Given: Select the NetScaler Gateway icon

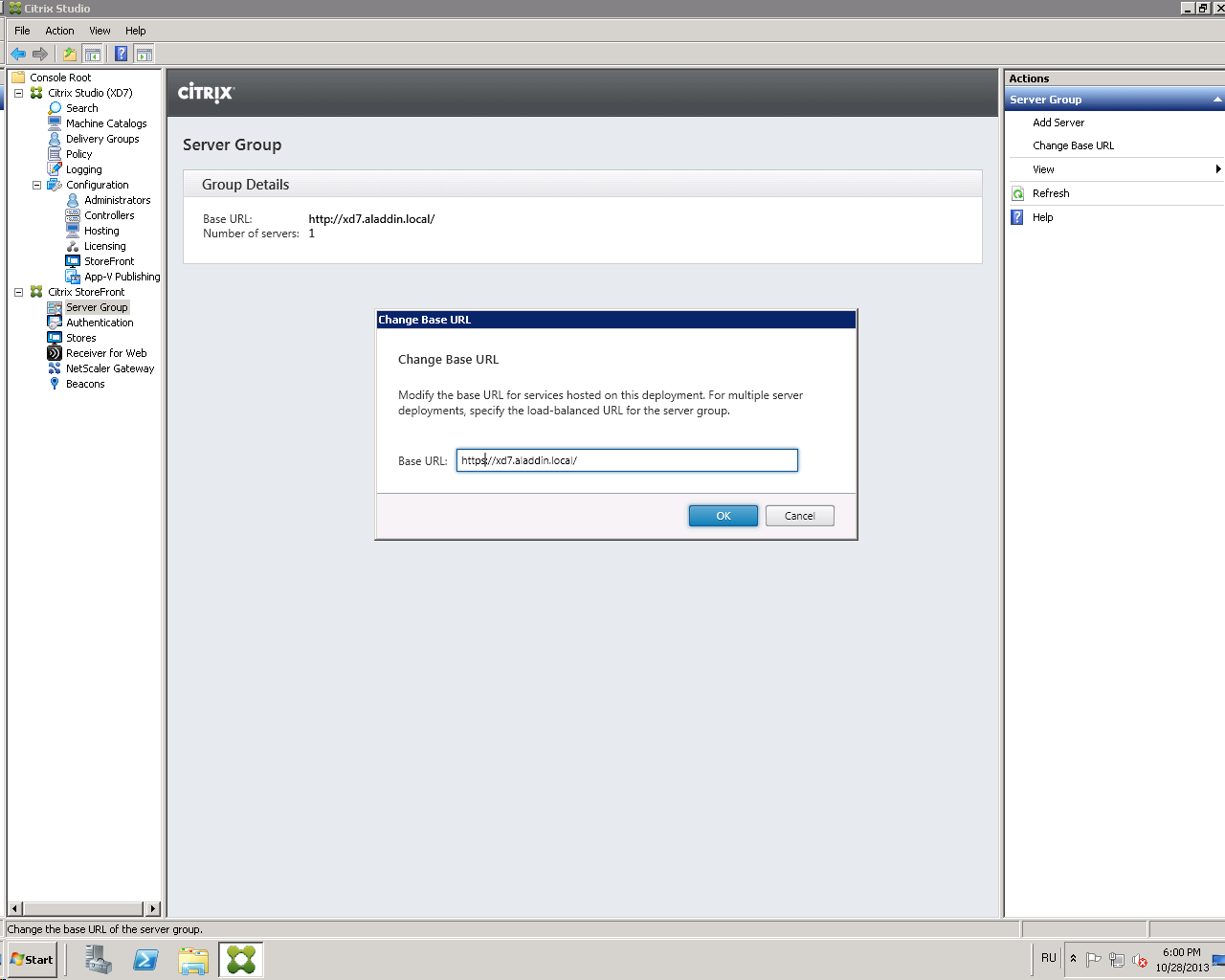Looking at the screenshot, I should (x=55, y=368).
